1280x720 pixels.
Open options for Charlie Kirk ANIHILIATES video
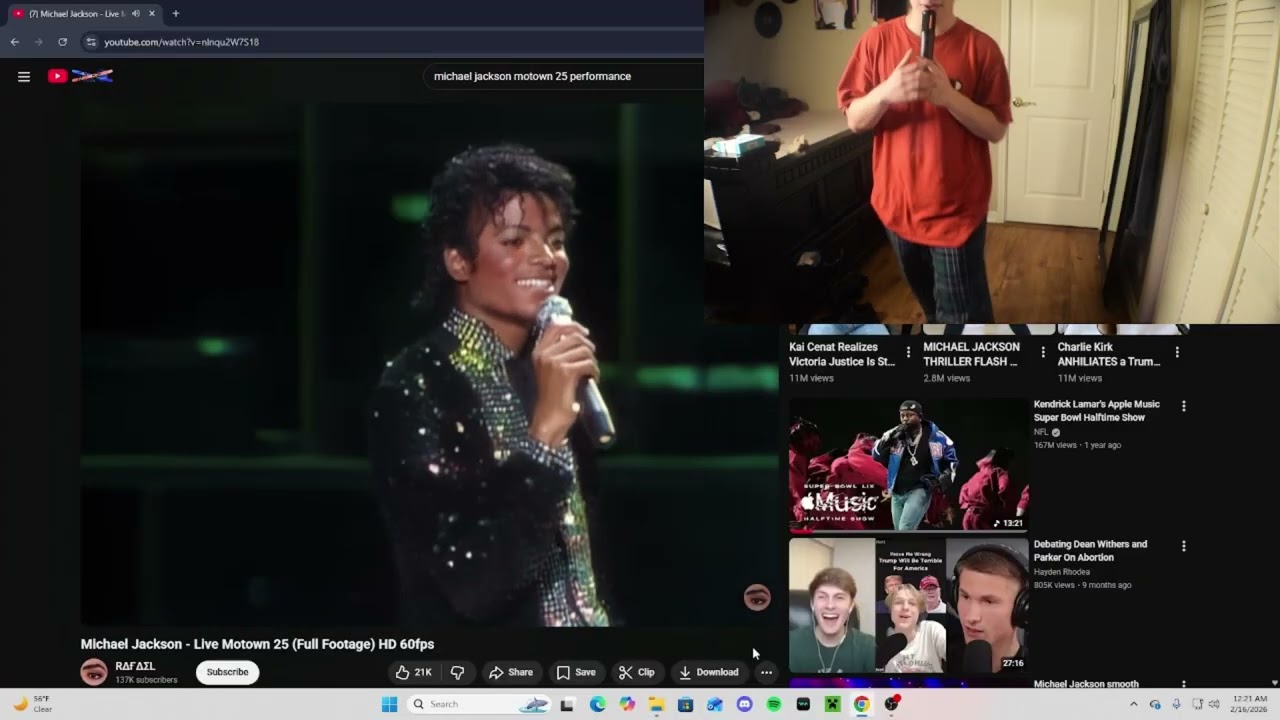1177,352
